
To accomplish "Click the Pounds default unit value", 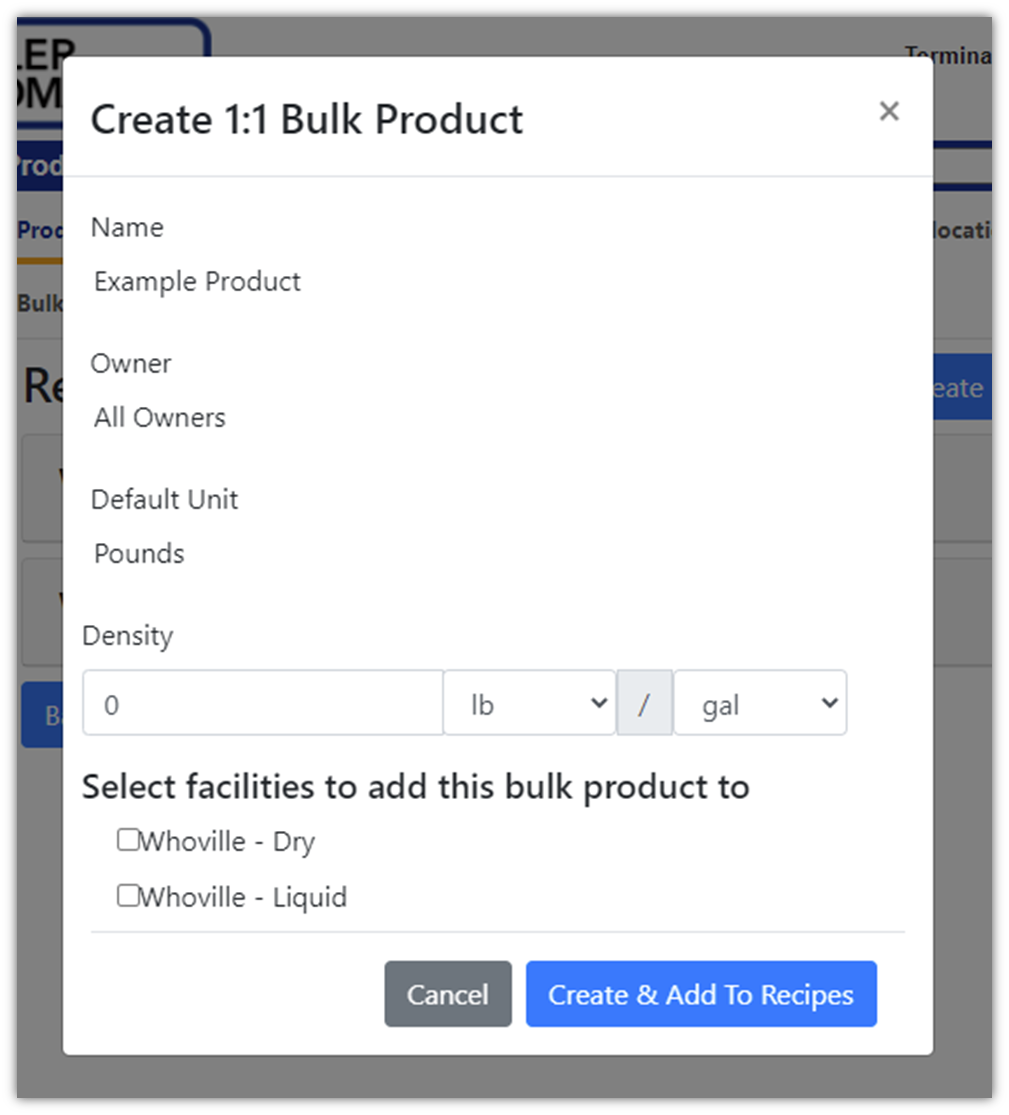I will coord(139,553).
